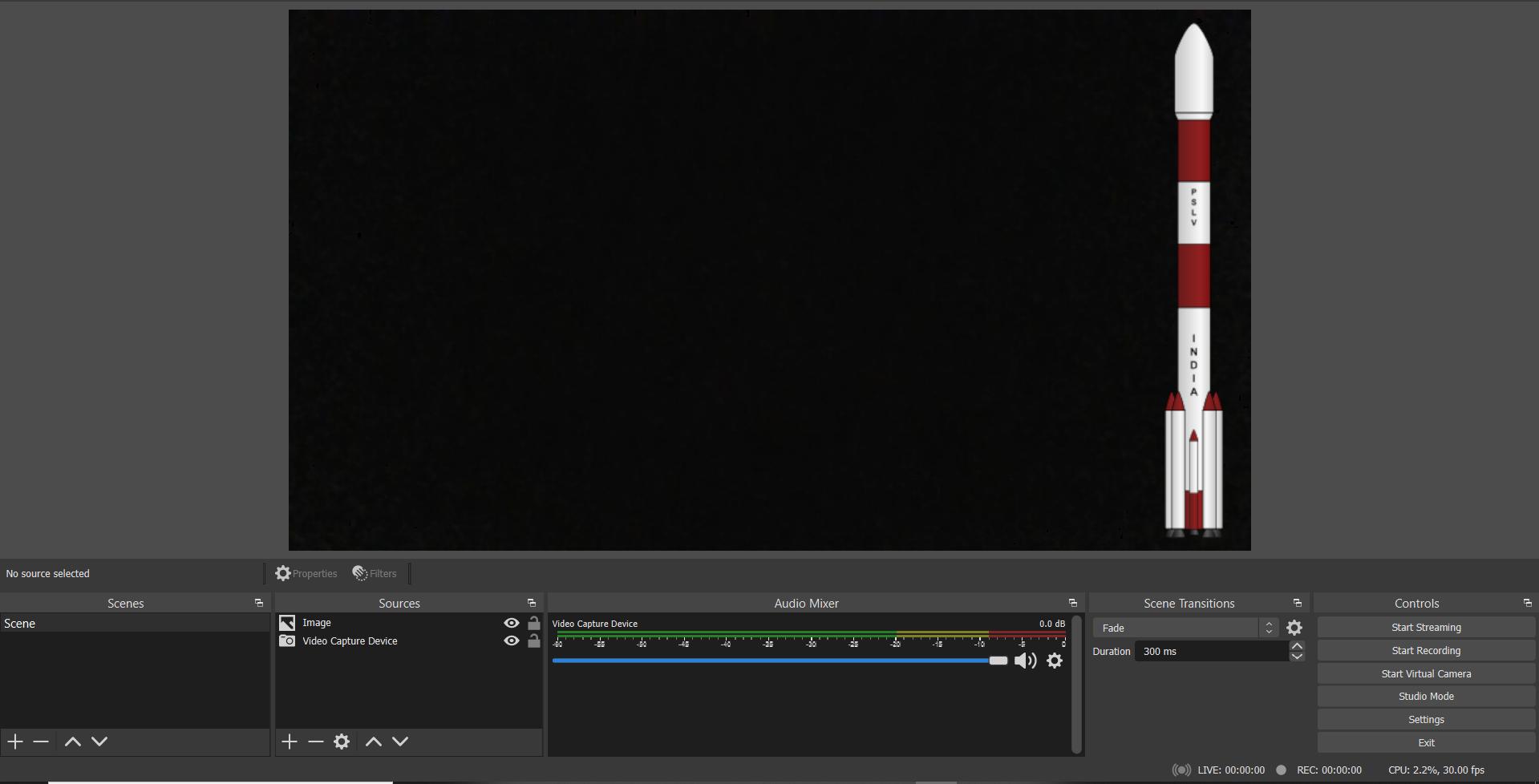Image resolution: width=1539 pixels, height=784 pixels.
Task: Move source down in Sources panel
Action: click(400, 742)
